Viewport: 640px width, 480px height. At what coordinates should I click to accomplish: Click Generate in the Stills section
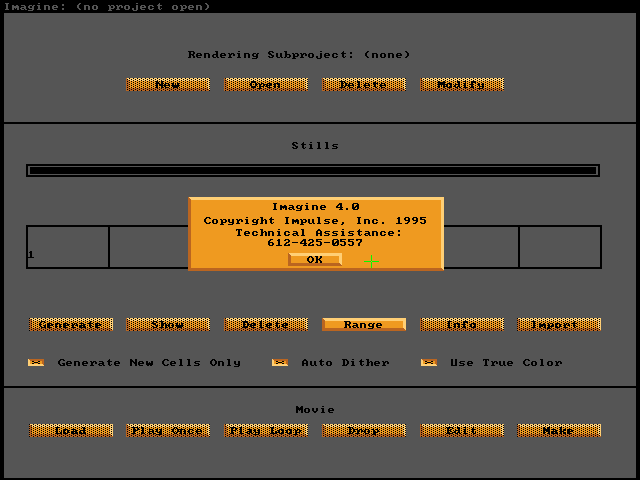(x=71, y=324)
